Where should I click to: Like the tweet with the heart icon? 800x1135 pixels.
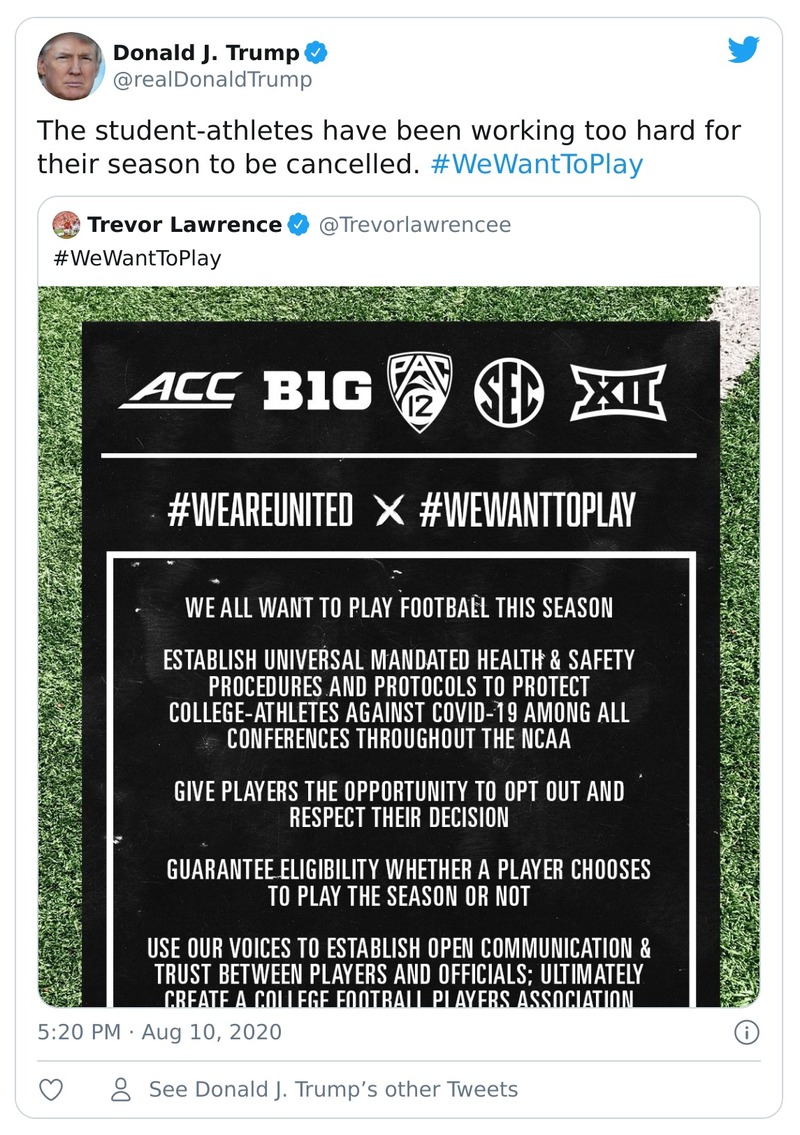click(51, 1089)
